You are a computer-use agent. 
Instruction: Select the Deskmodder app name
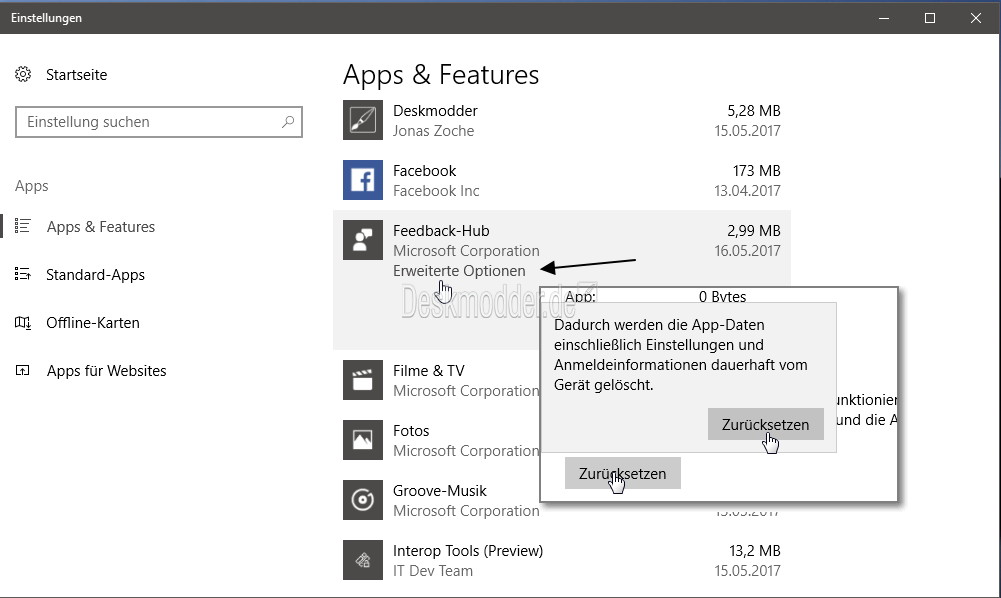coord(435,110)
